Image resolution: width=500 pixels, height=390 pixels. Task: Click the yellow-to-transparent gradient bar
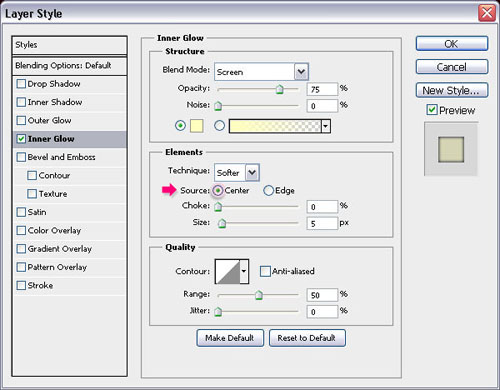[x=275, y=126]
